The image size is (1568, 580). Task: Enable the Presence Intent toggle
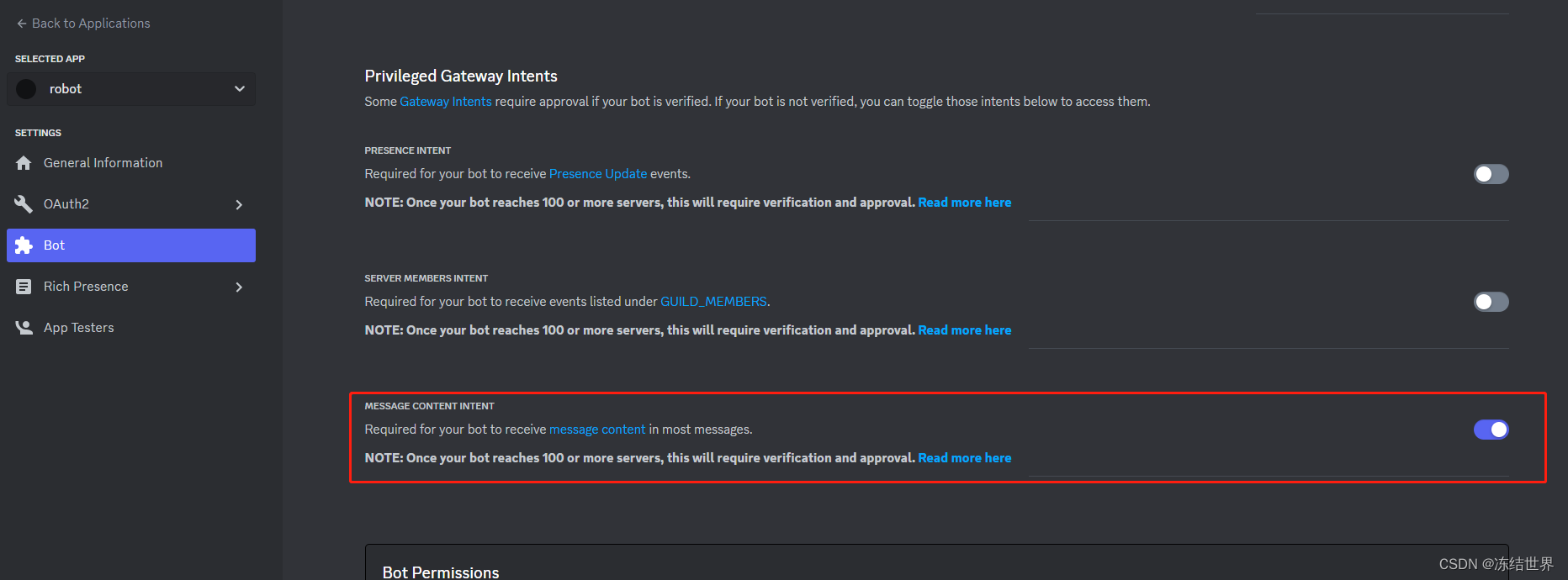pos(1491,174)
